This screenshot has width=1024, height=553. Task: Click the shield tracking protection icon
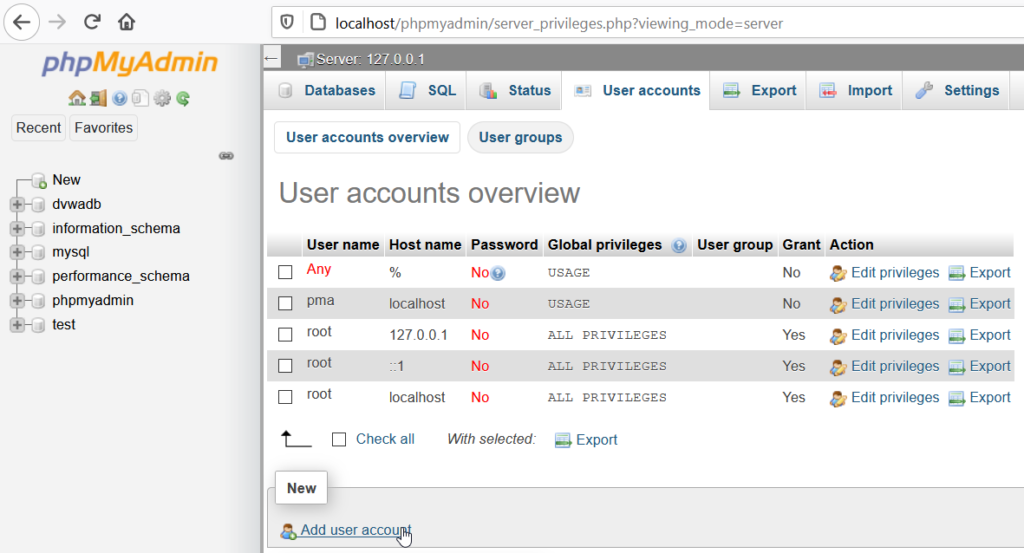click(x=287, y=23)
